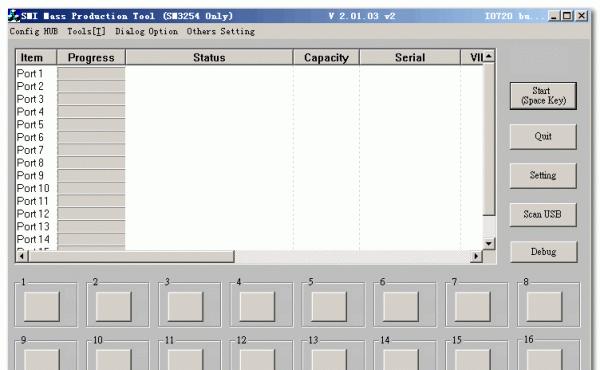Image resolution: width=600 pixels, height=370 pixels.
Task: Open the Setting button
Action: (x=543, y=175)
